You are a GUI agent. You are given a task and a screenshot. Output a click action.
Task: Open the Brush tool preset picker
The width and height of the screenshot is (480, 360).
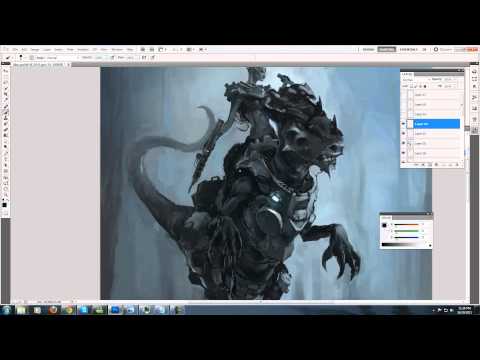[x=9, y=58]
